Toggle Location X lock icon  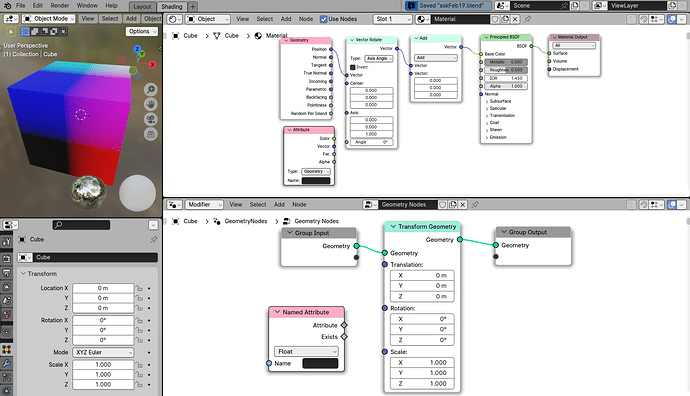(139, 288)
